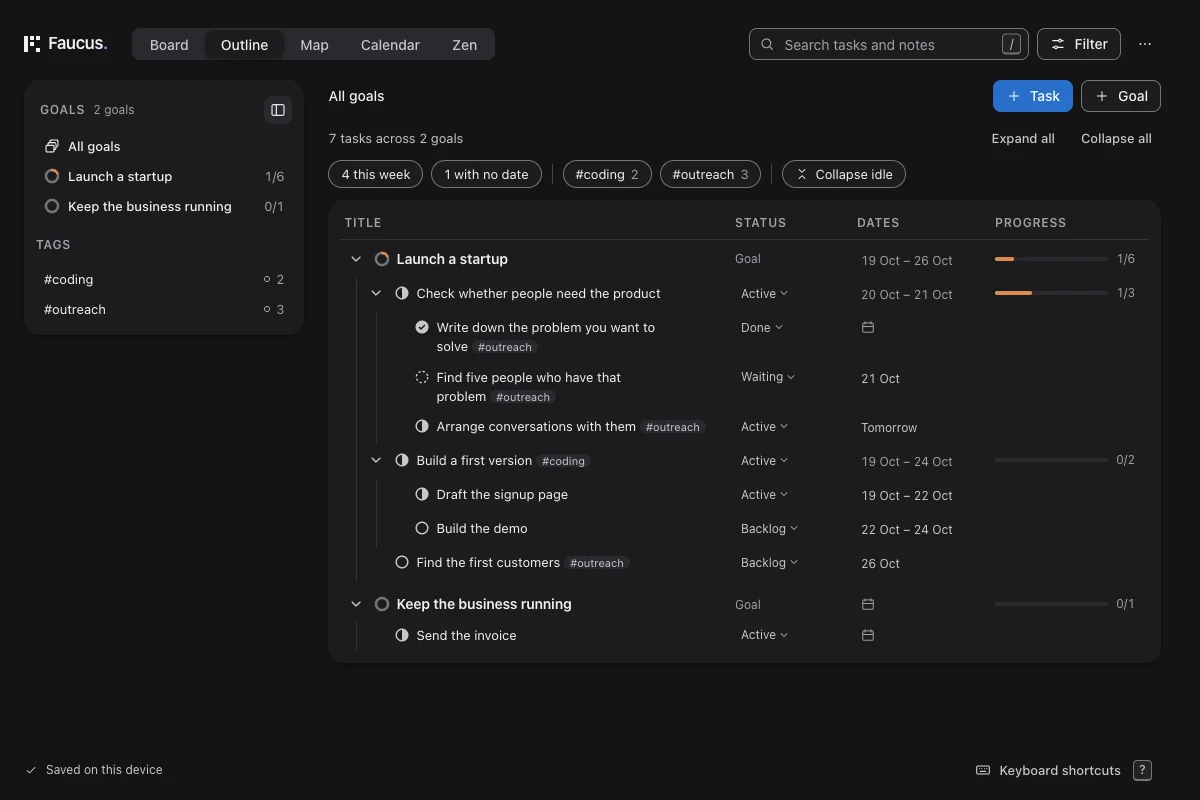Click calendar icon on Write down the problem row
The width and height of the screenshot is (1200, 800).
(x=868, y=327)
